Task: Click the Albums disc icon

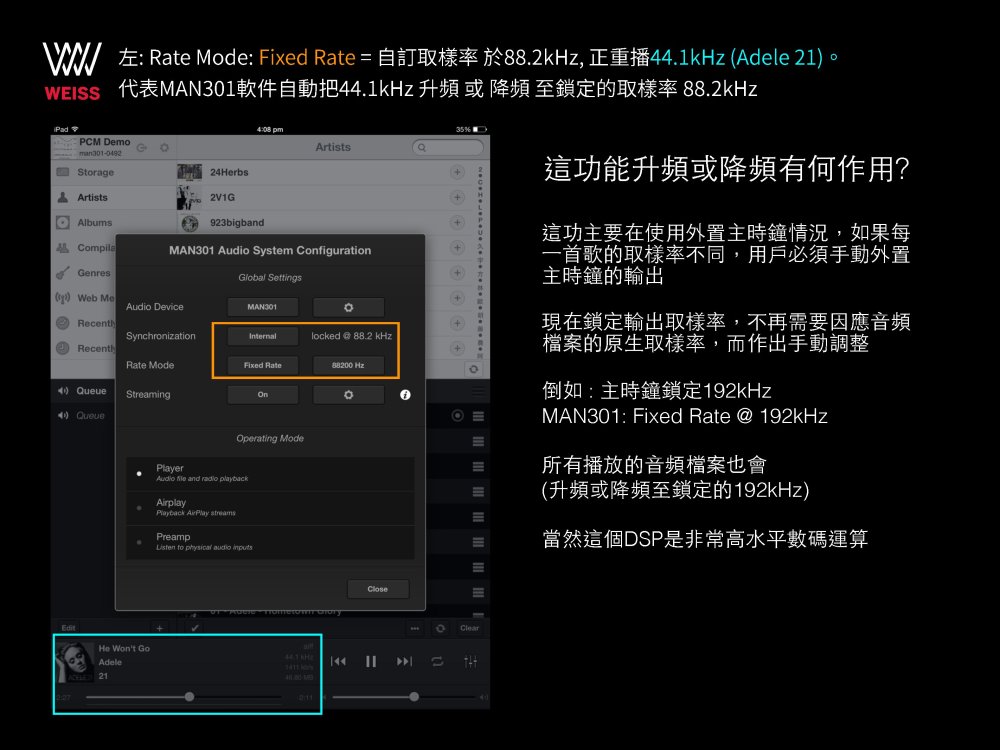Action: coord(62,223)
